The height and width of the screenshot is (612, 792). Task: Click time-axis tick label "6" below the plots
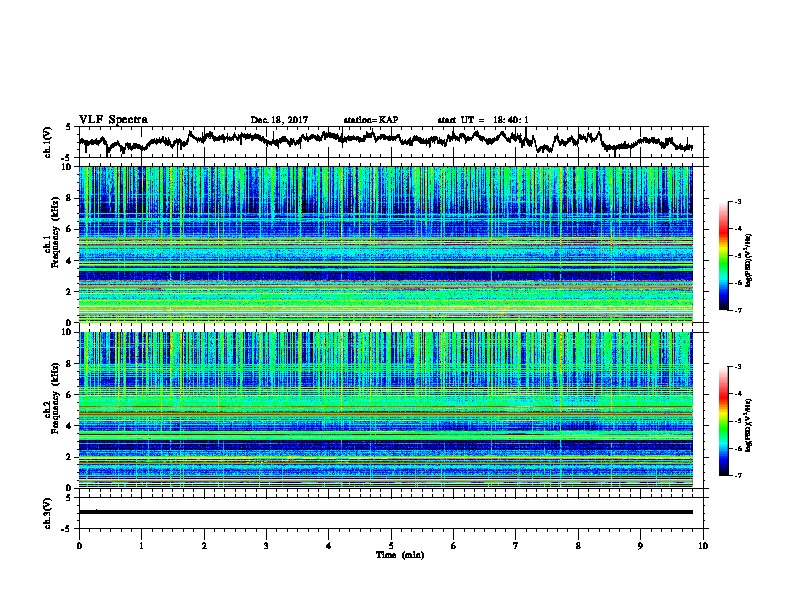pos(454,546)
